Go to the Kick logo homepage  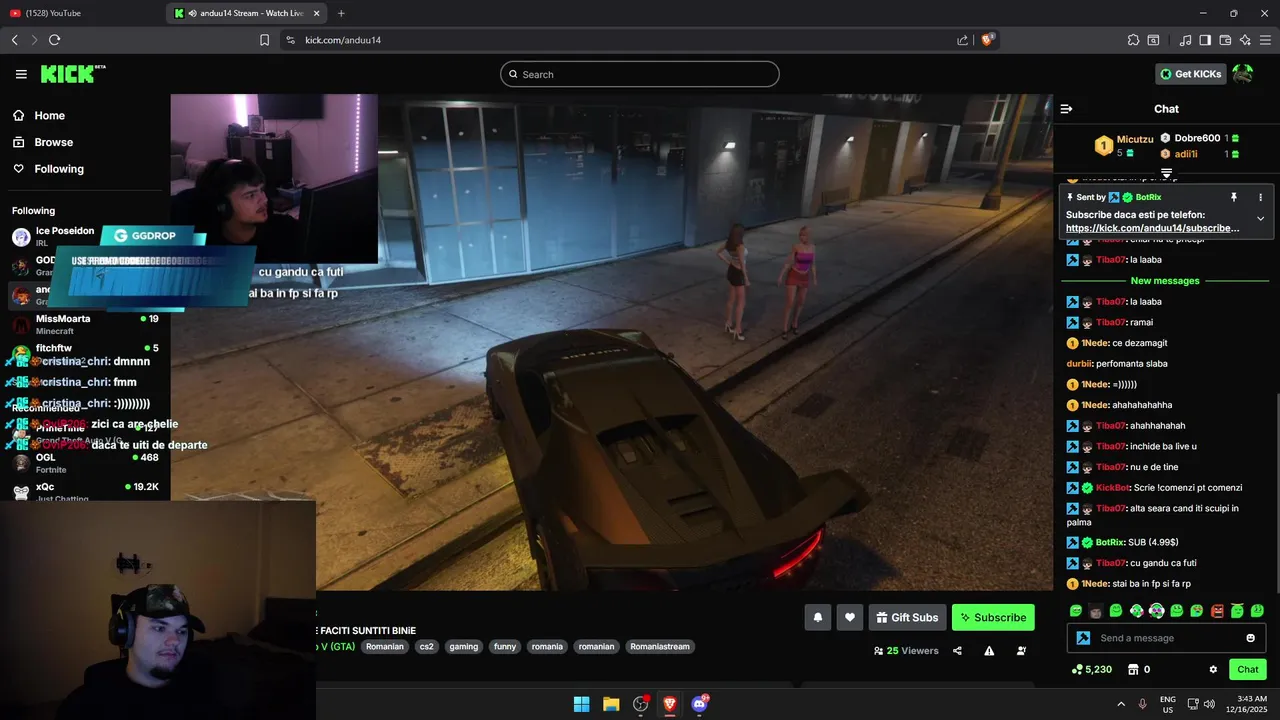72,74
